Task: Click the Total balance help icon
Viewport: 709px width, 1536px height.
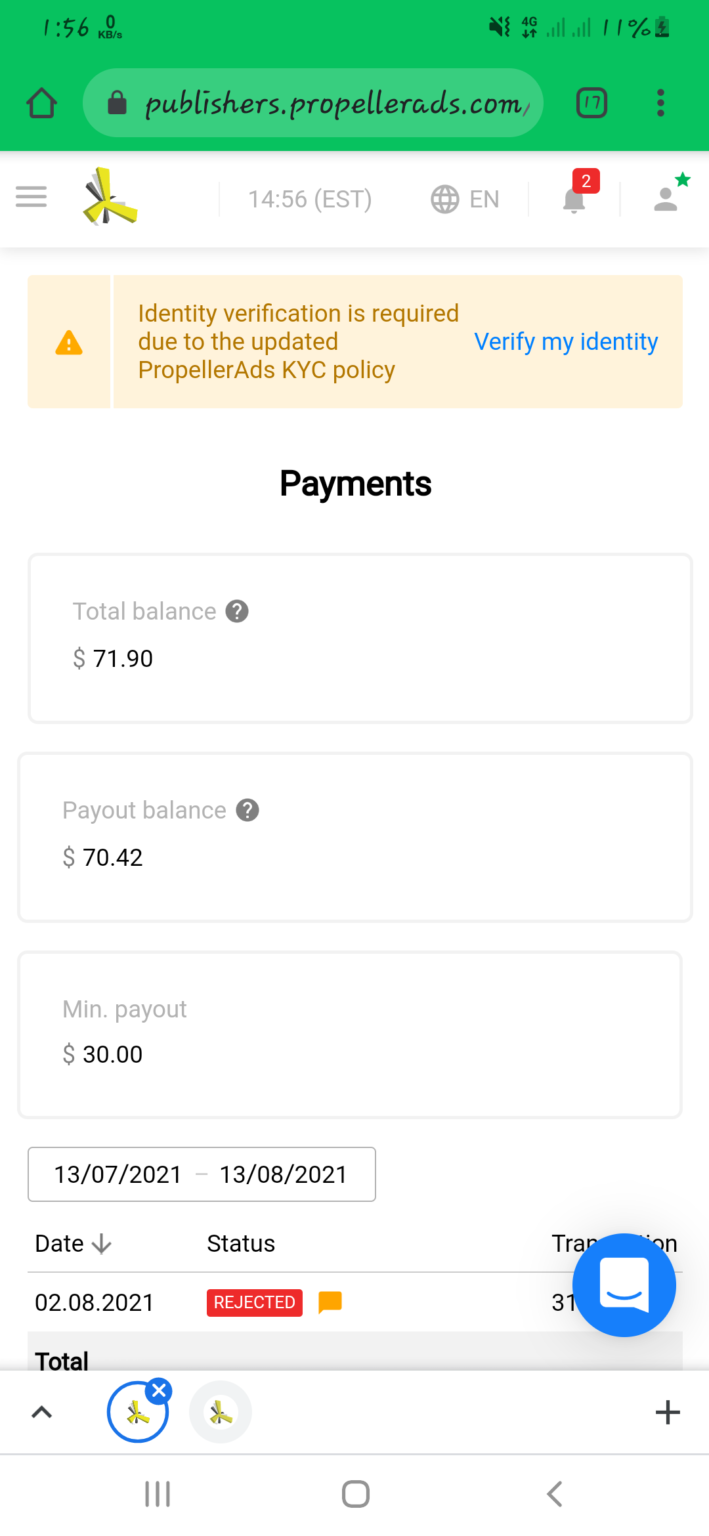Action: 237,611
